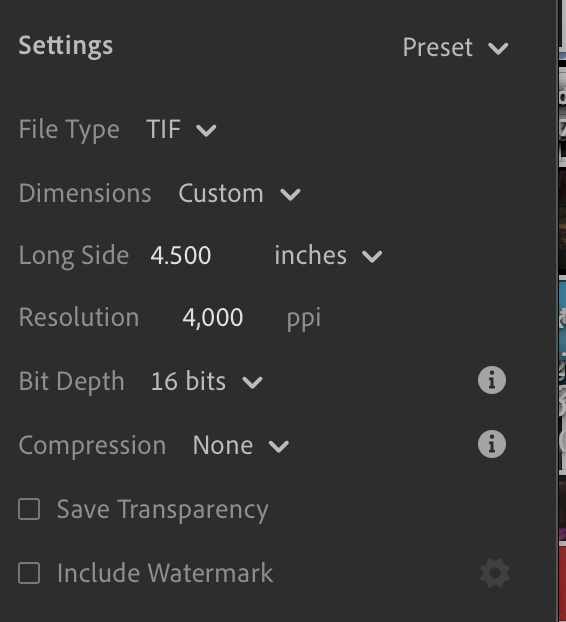Select the red thumbnail at right edge
566x622 pixels.
pyautogui.click(x=562, y=583)
